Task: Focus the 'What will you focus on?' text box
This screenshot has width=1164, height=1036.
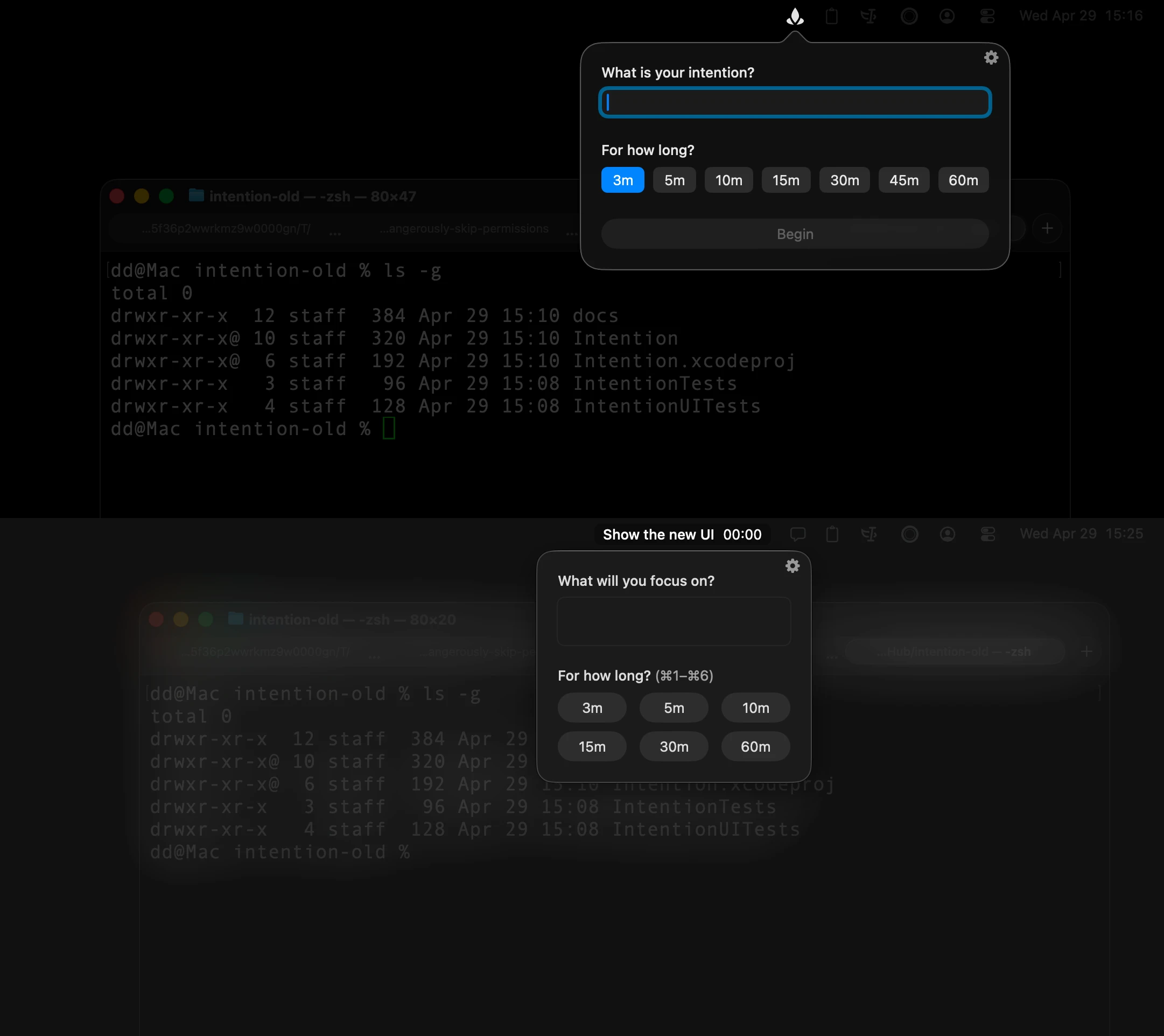Action: (x=674, y=621)
